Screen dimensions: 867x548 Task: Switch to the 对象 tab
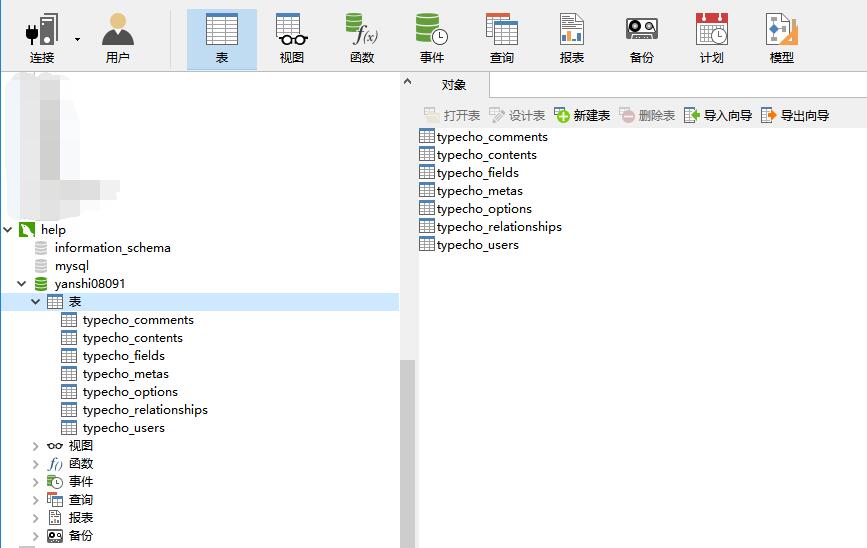(x=453, y=85)
